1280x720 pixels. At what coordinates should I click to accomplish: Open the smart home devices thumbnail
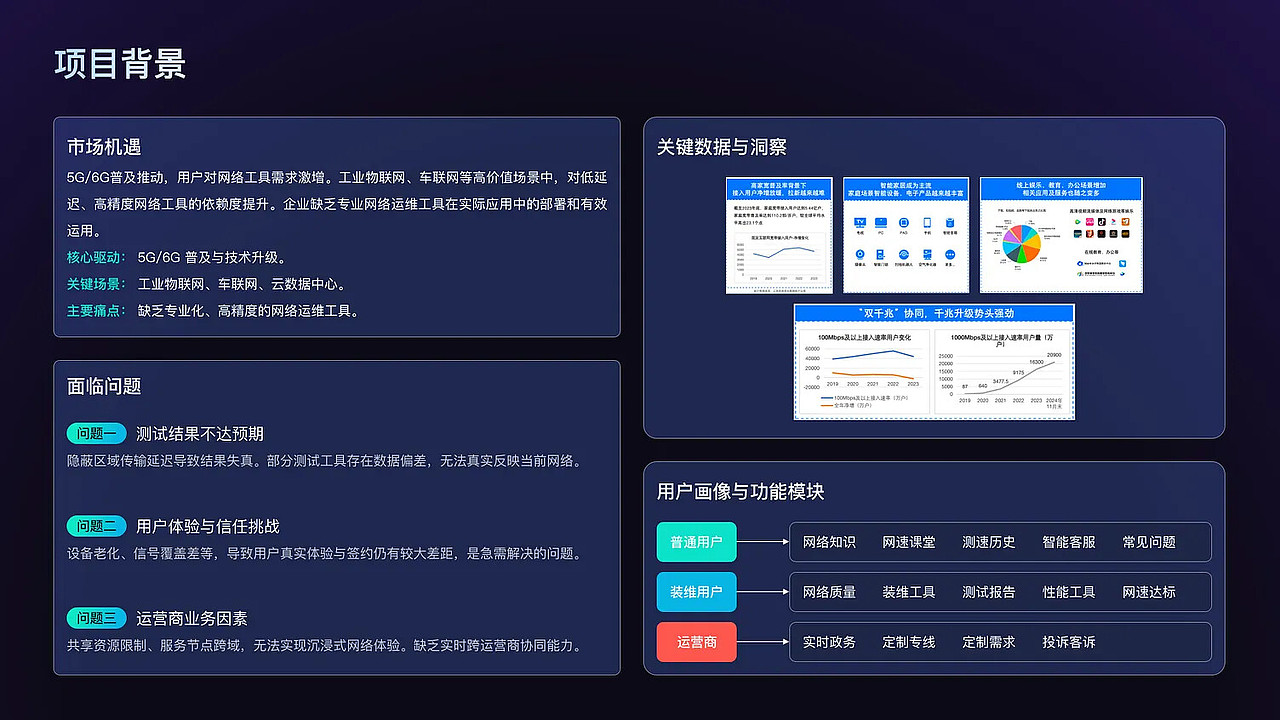click(x=907, y=235)
